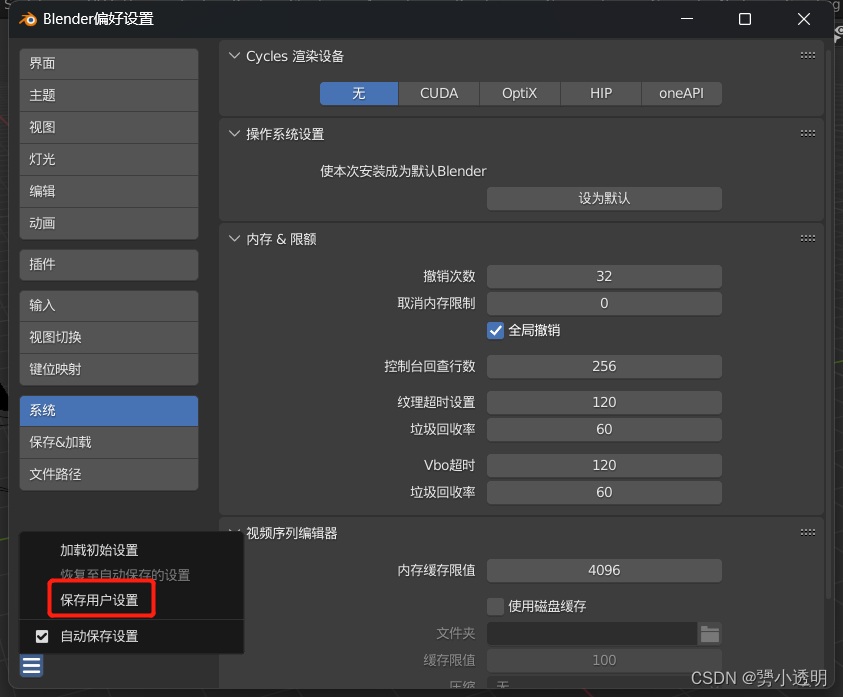Screen dimensions: 843x697
Task: Click the 文件夹 path input field
Action: coord(592,634)
